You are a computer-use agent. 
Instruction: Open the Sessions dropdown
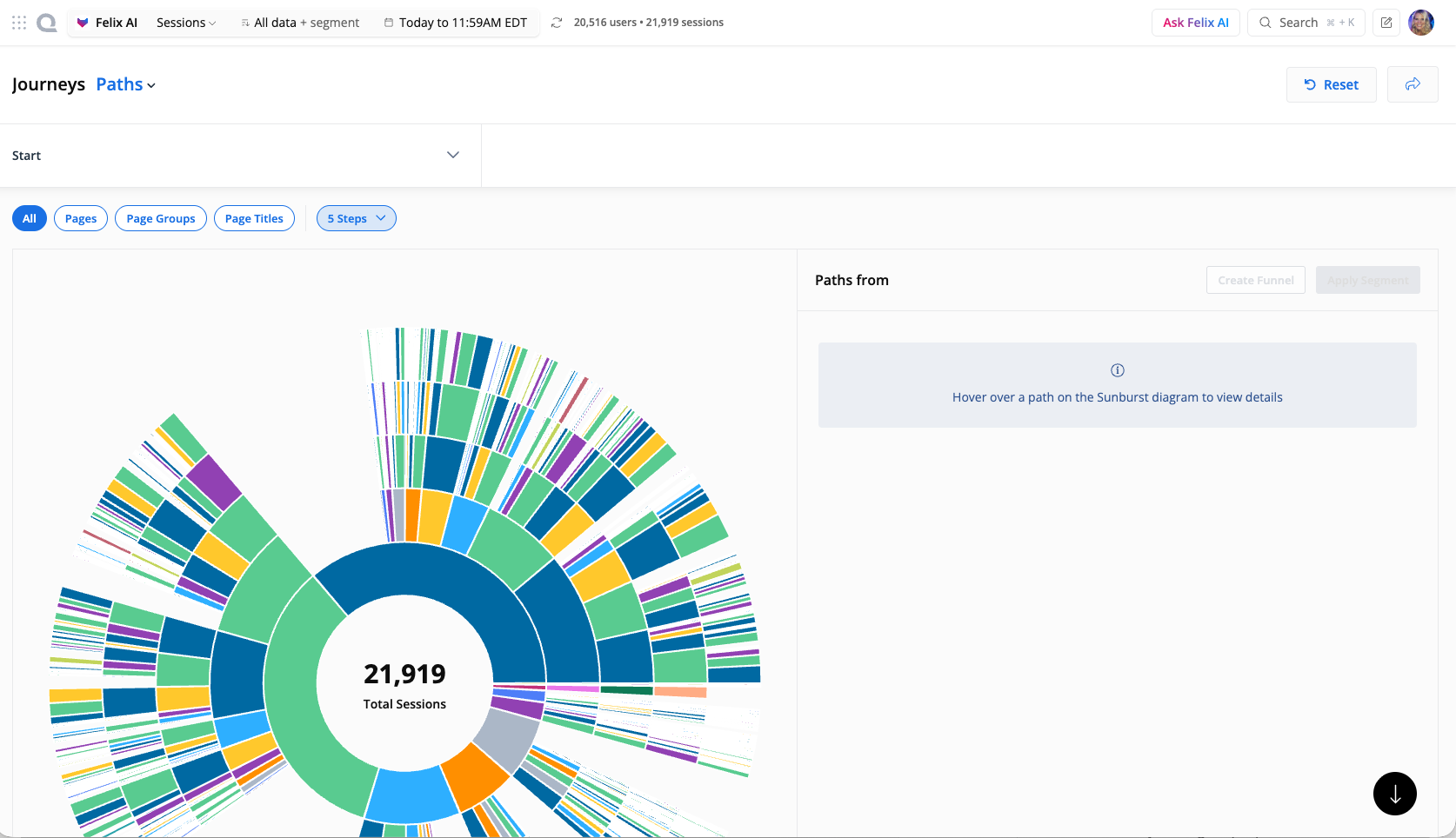point(186,23)
